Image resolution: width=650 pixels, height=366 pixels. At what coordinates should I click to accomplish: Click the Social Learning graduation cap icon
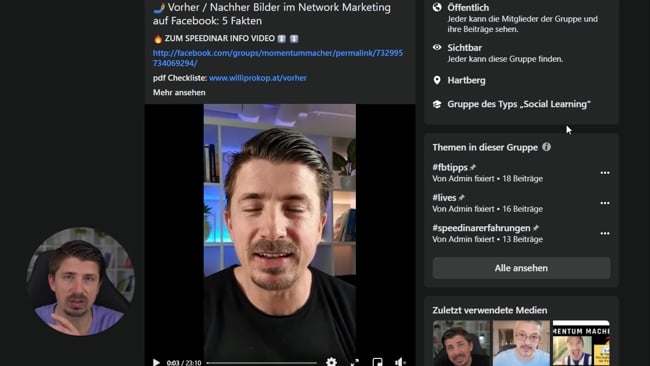[437, 104]
